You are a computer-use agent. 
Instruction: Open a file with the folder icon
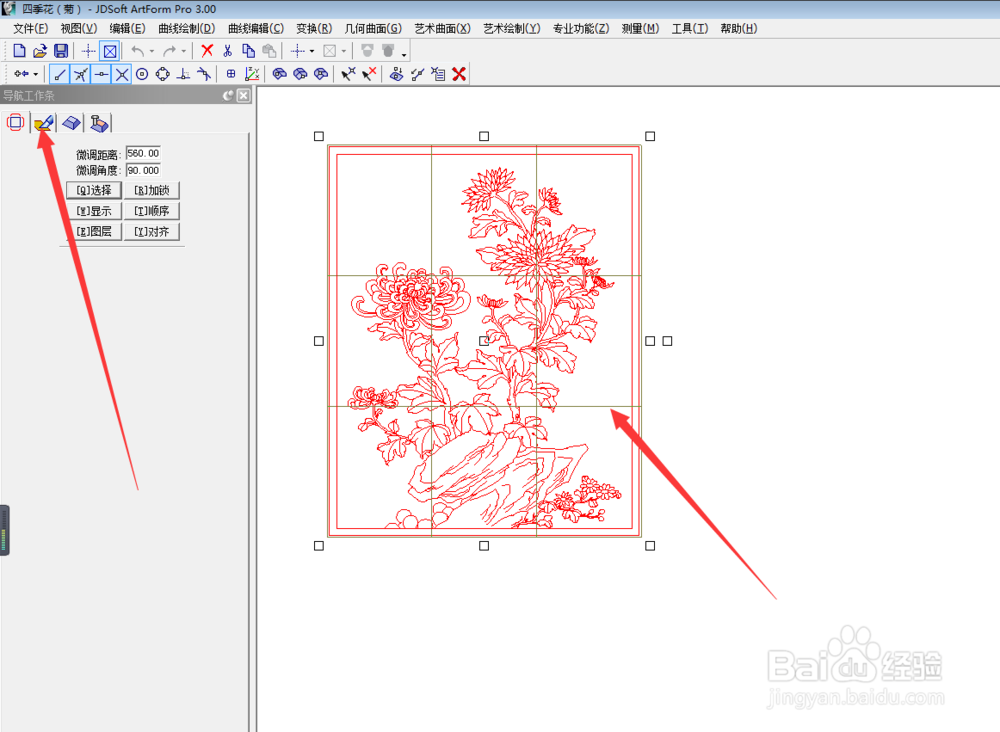tap(40, 51)
